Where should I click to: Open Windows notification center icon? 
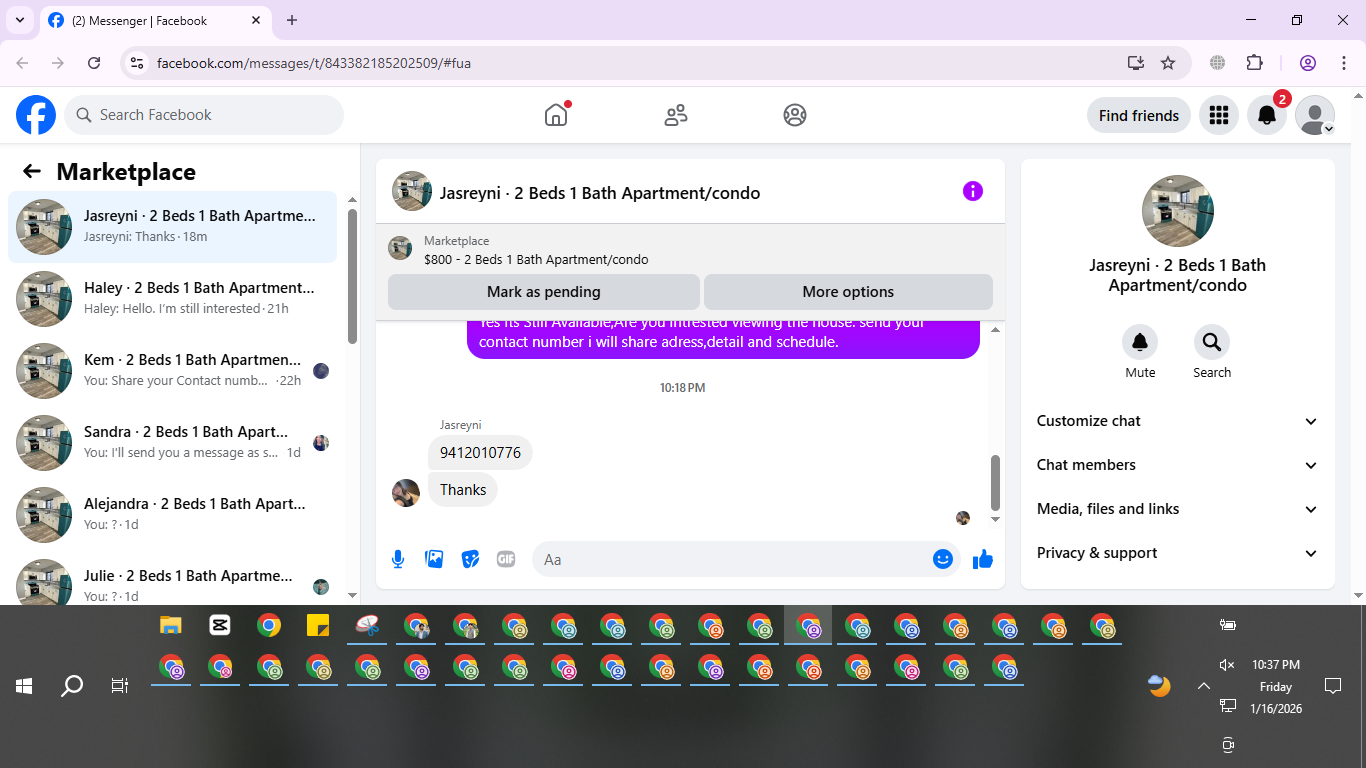point(1333,686)
